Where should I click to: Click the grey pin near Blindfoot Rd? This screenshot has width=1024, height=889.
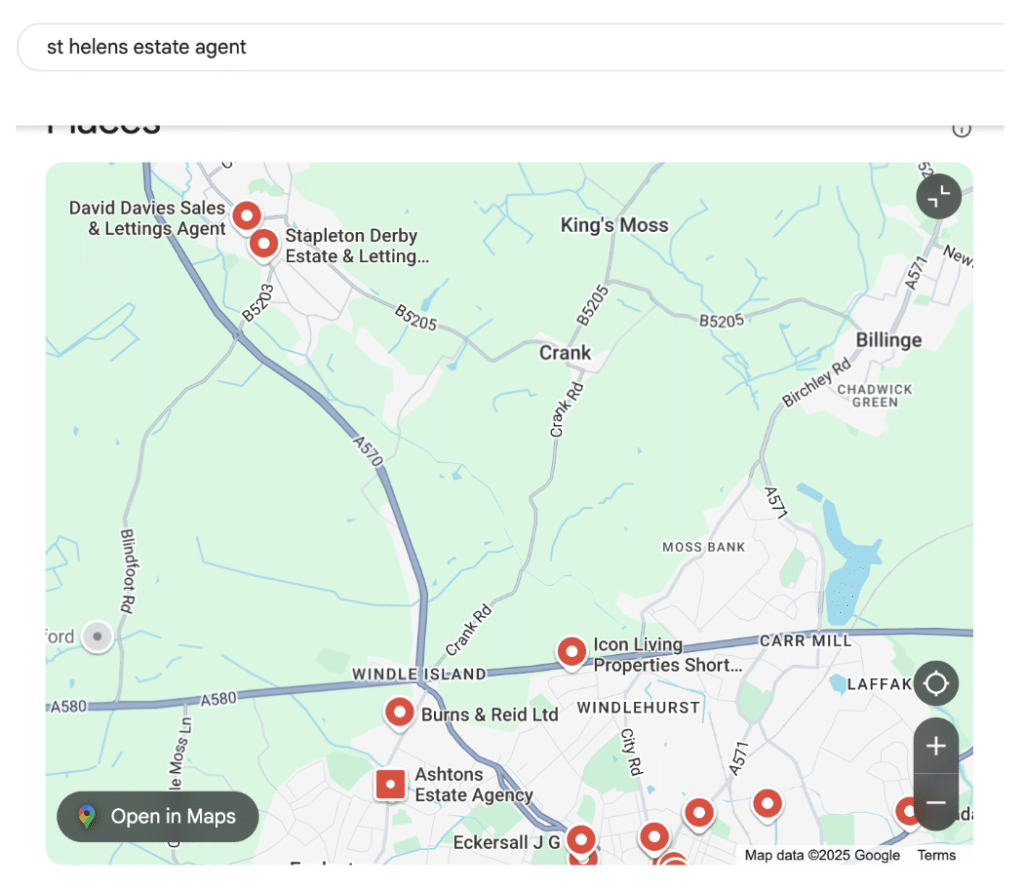[97, 636]
